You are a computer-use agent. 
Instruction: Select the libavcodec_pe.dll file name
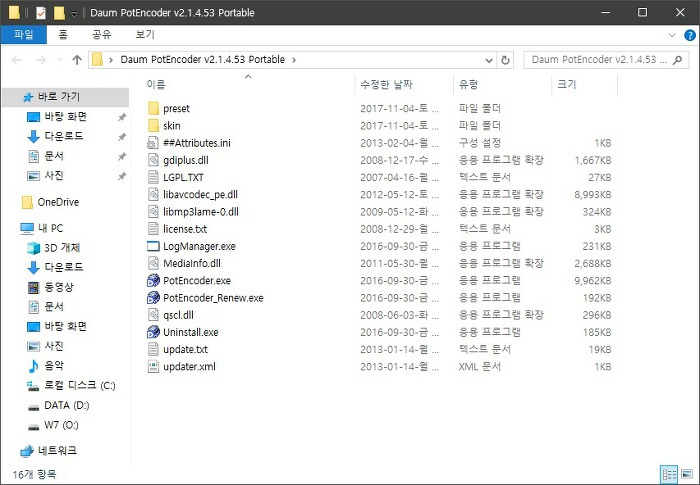click(200, 195)
